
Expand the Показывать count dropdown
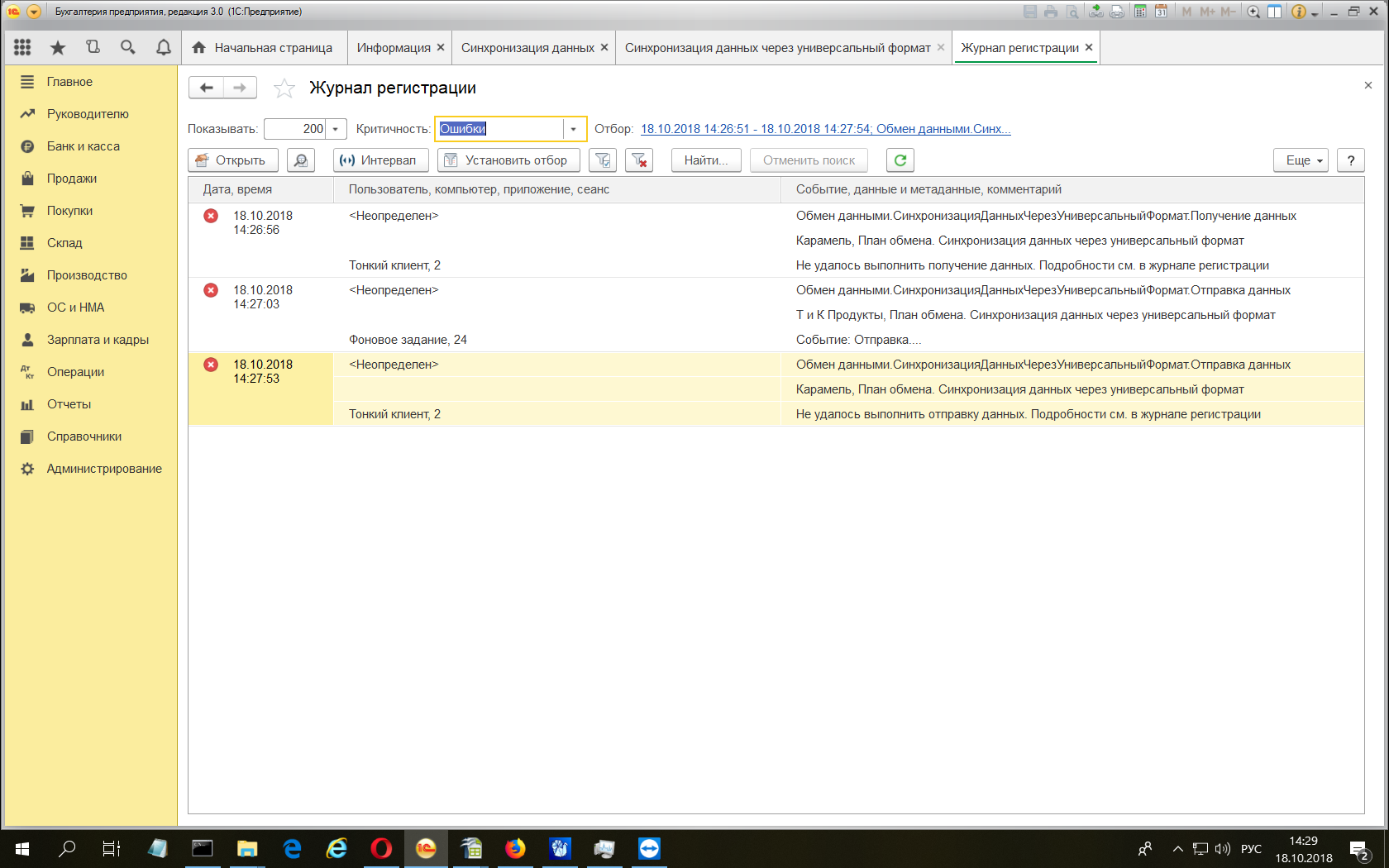[335, 129]
